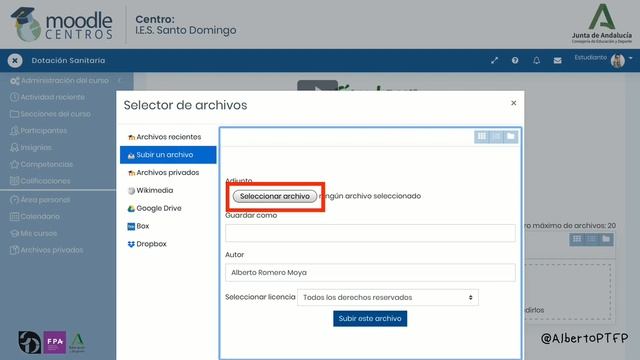This screenshot has height=360, width=640.
Task: Open Insignias in sidebar
Action: pos(31,147)
